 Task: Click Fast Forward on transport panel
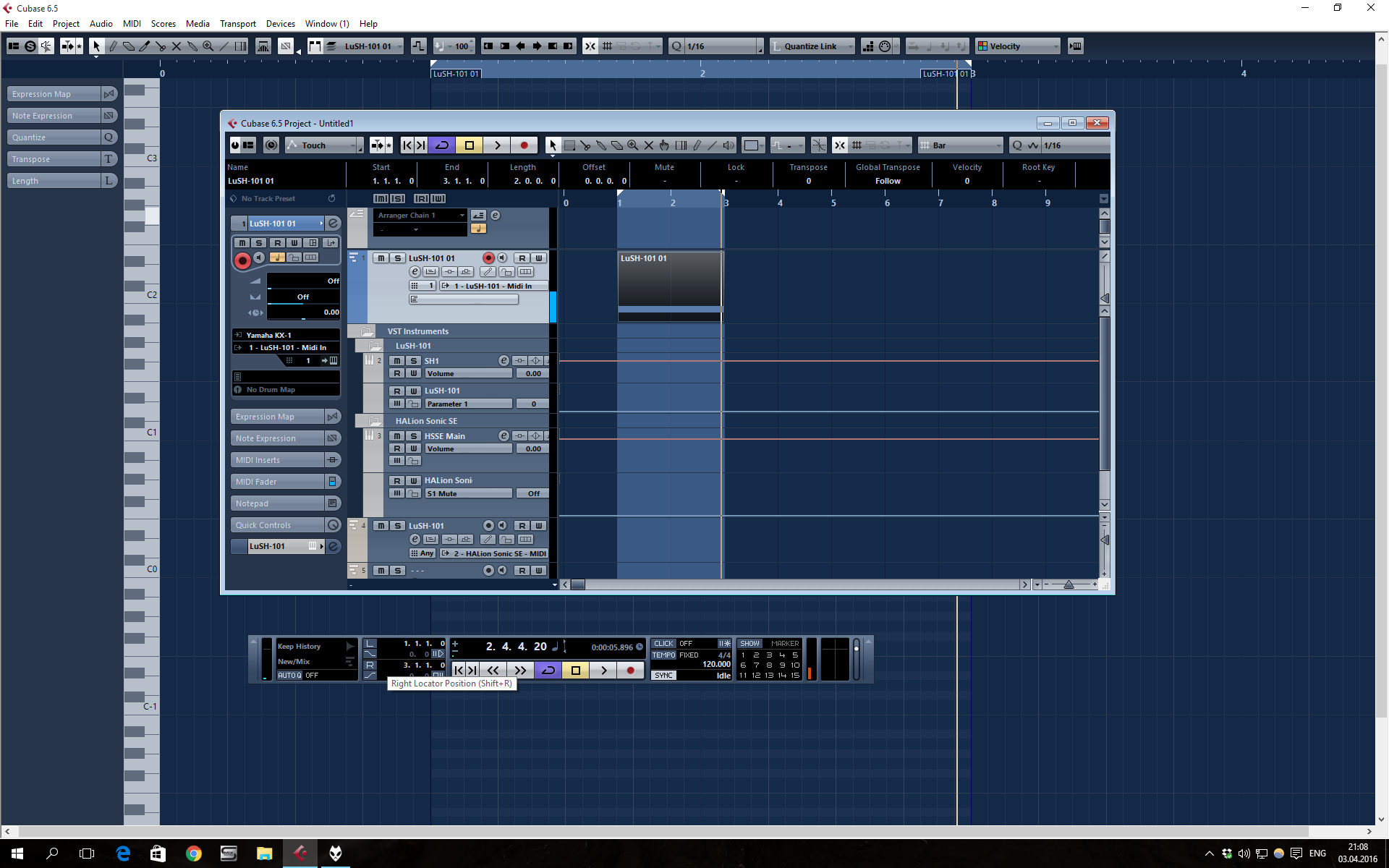(x=520, y=671)
